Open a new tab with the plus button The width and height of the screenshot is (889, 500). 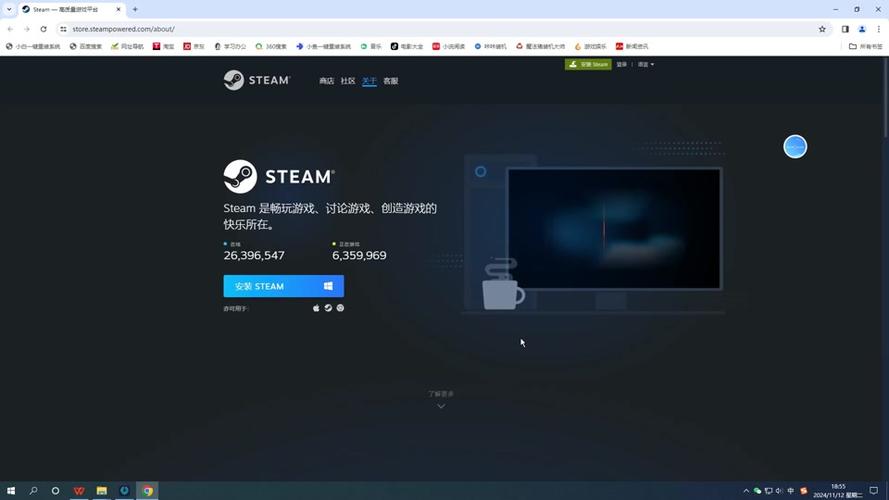[x=135, y=10]
